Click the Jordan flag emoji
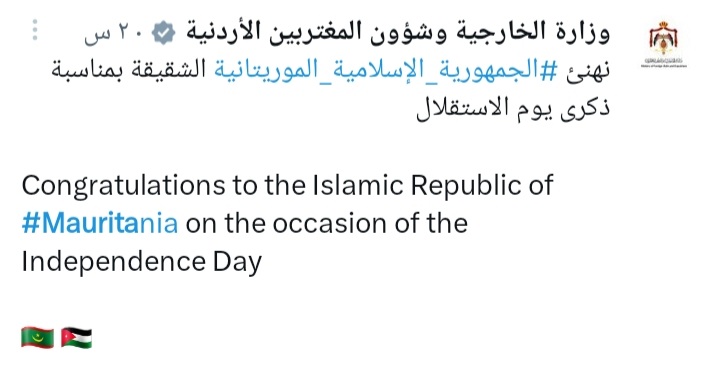Screen dimensions: 720x383 click(x=76, y=338)
